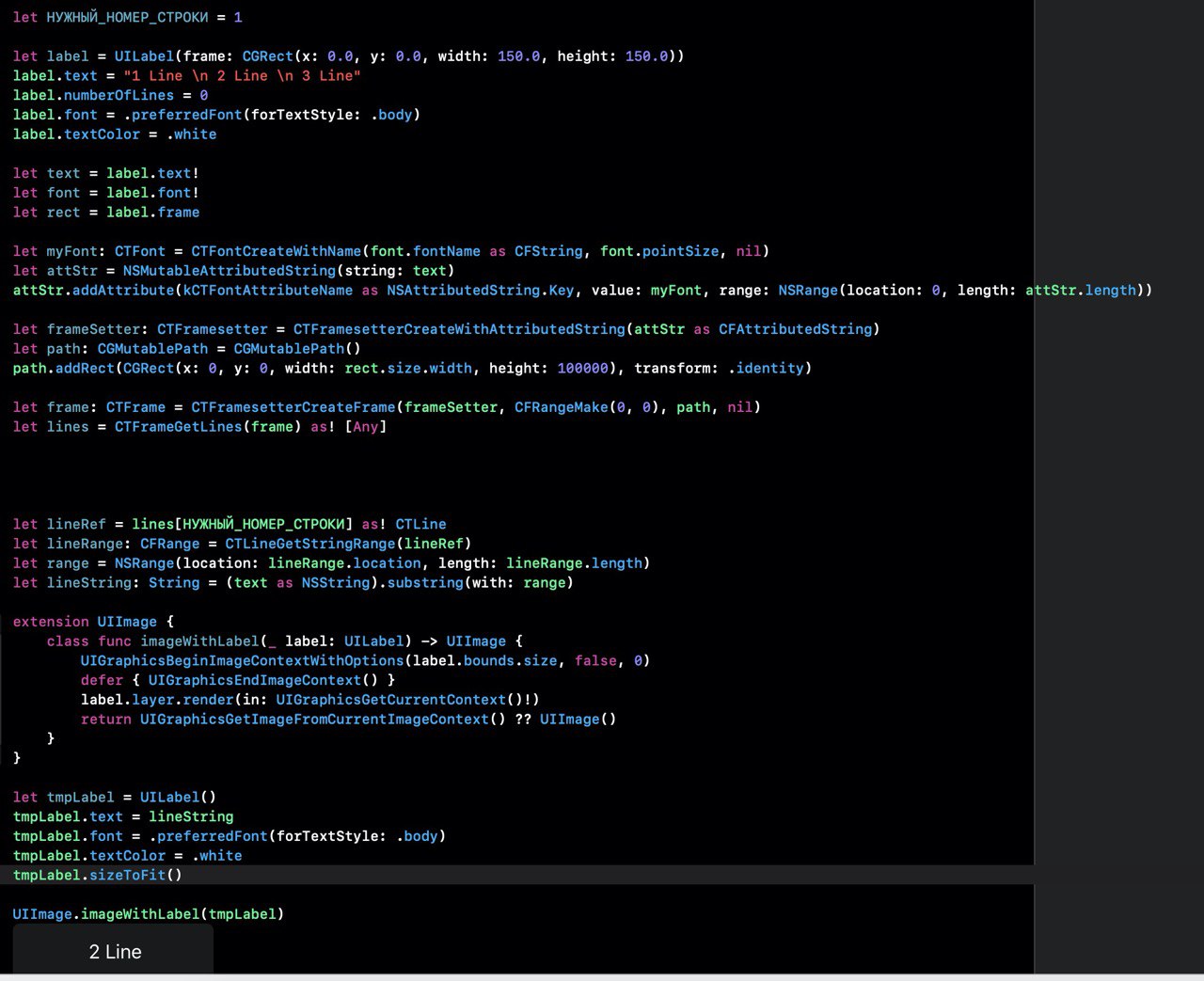
Task: Click the line 'tmpLabel.text = lineString'
Action: coord(122,816)
